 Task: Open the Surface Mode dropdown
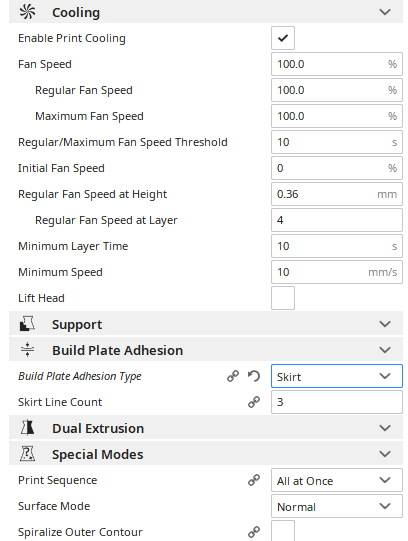pyautogui.click(x=337, y=506)
